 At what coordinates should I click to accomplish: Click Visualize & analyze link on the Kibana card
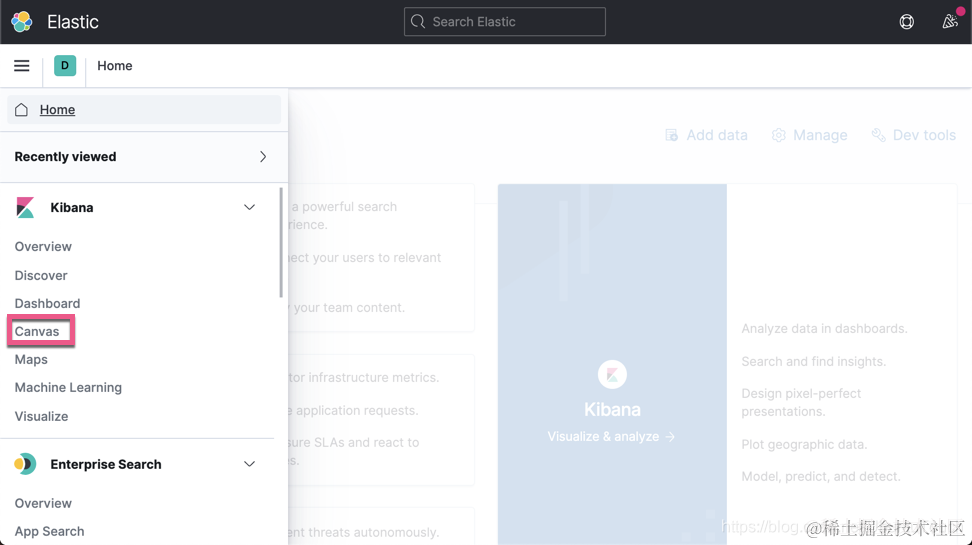coord(611,436)
